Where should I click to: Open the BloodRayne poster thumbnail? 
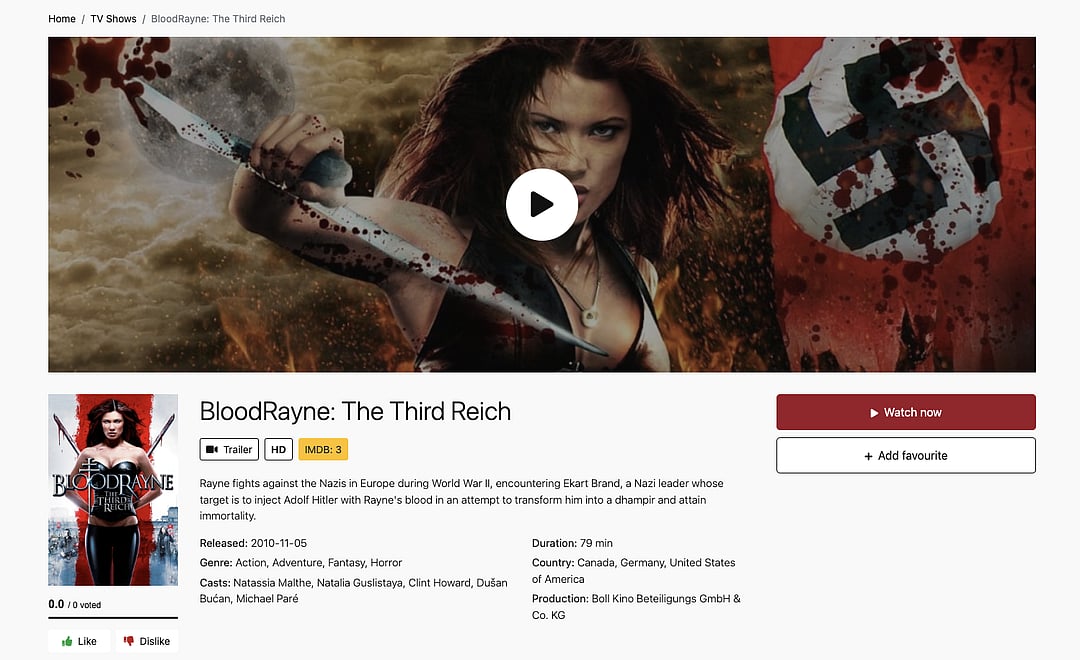point(113,490)
